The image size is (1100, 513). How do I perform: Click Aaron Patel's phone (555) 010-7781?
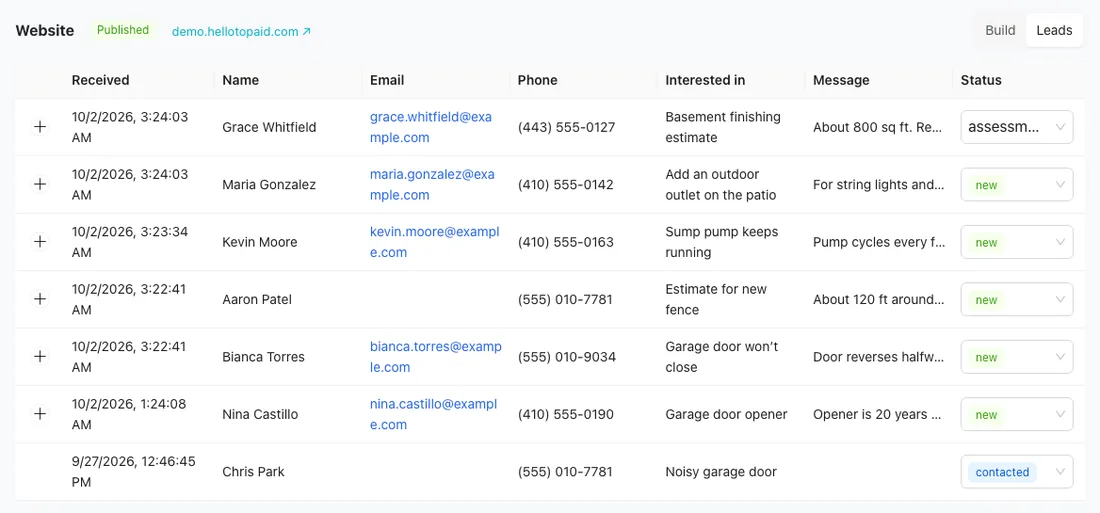(565, 300)
